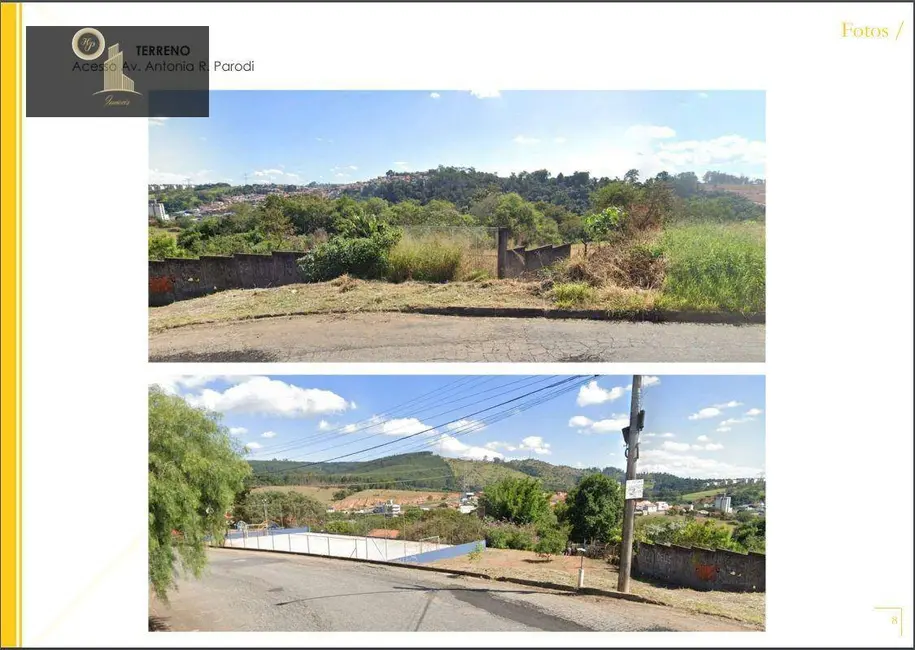915x650 pixels.
Task: Click the yellow vertical bar on left edge
Action: pyautogui.click(x=11, y=325)
